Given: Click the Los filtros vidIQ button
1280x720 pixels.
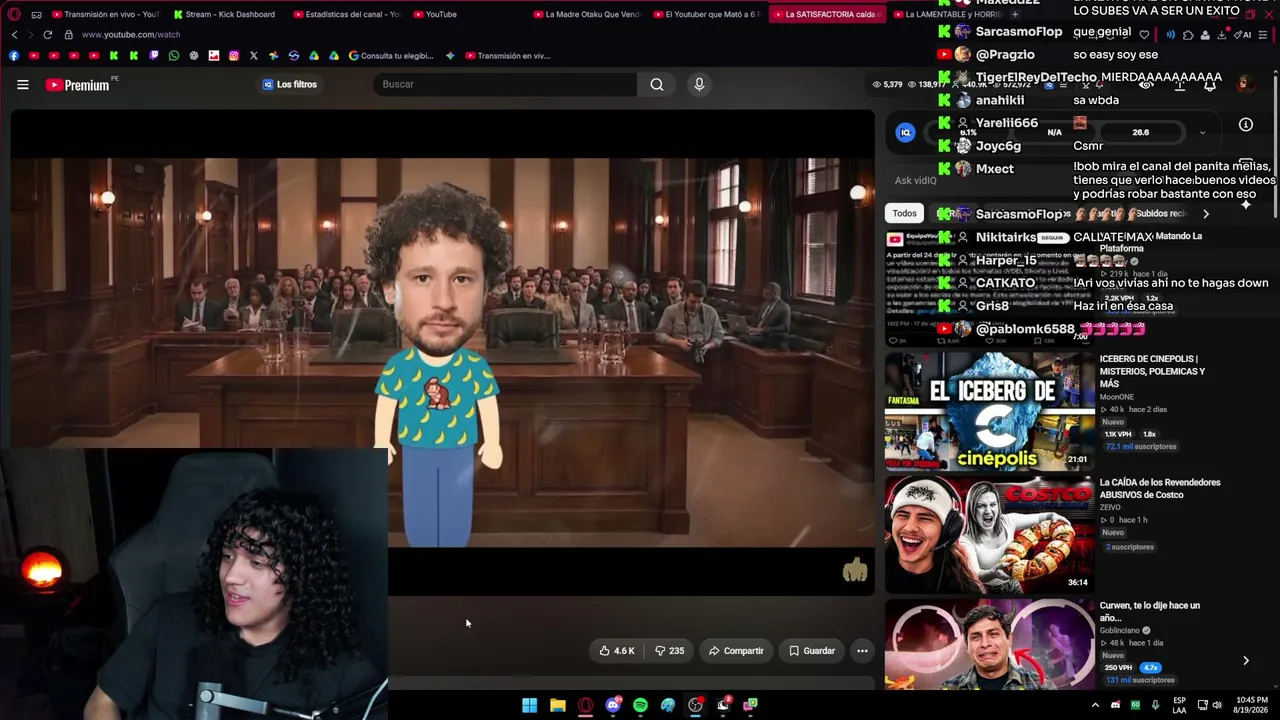Looking at the screenshot, I should [290, 85].
